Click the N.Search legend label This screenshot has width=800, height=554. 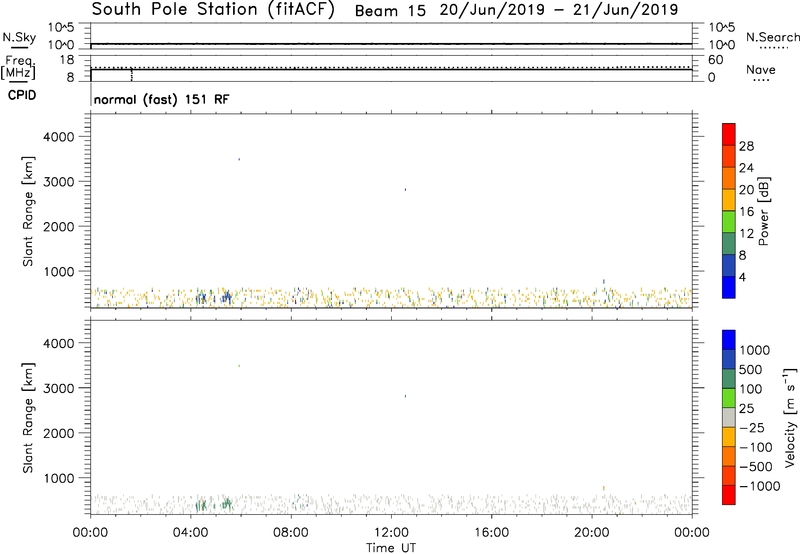click(772, 37)
